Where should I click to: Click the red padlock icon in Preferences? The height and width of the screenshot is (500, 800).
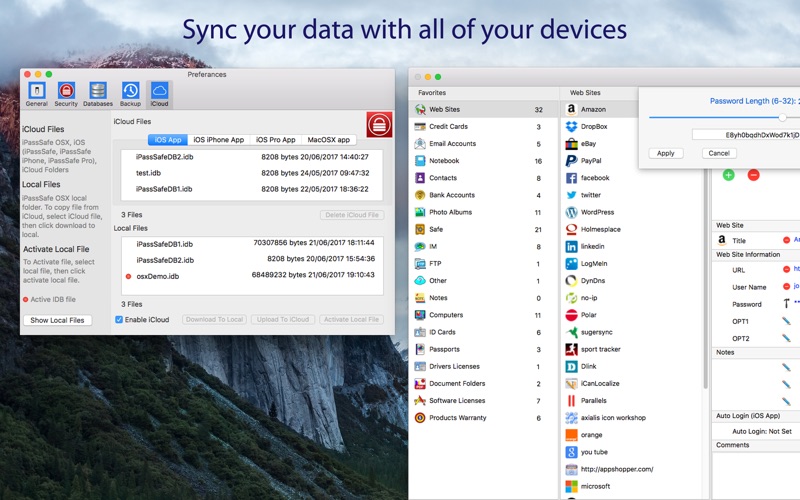pos(379,124)
